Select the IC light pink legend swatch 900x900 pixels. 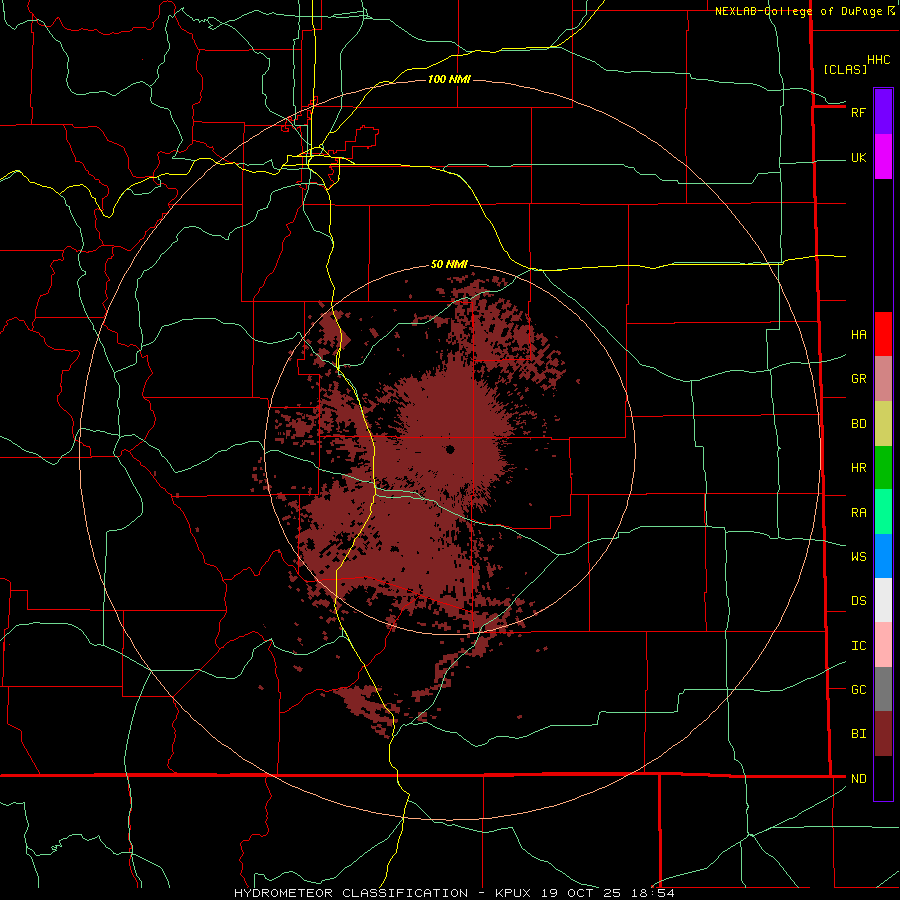[x=883, y=645]
